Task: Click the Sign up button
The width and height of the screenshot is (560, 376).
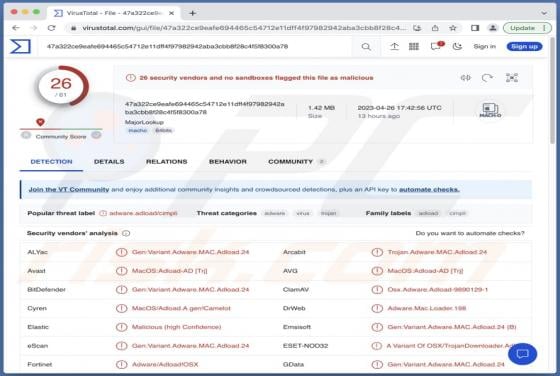Action: [524, 46]
